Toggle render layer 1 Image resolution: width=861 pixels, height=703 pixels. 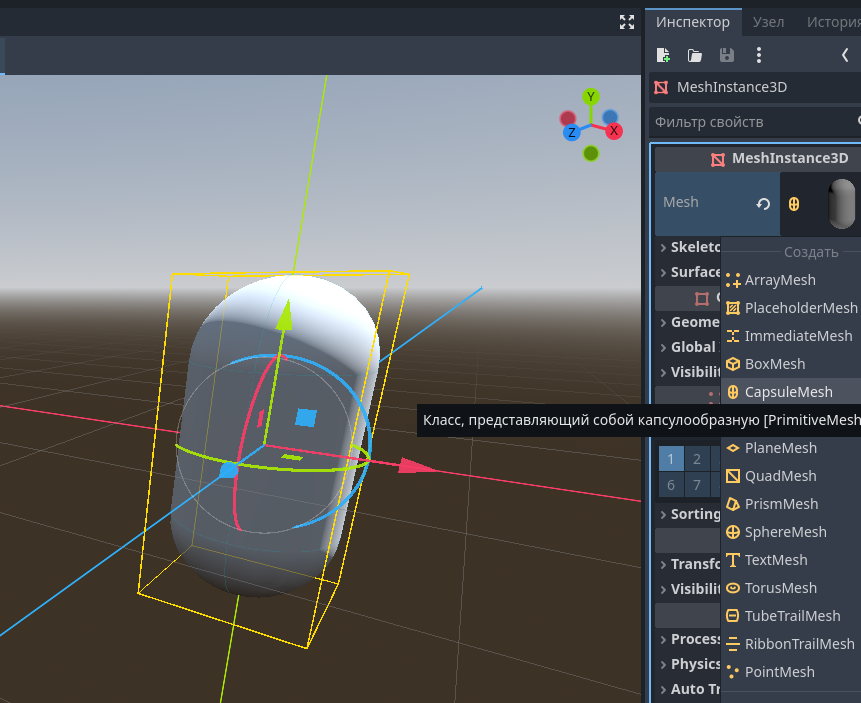pos(671,459)
